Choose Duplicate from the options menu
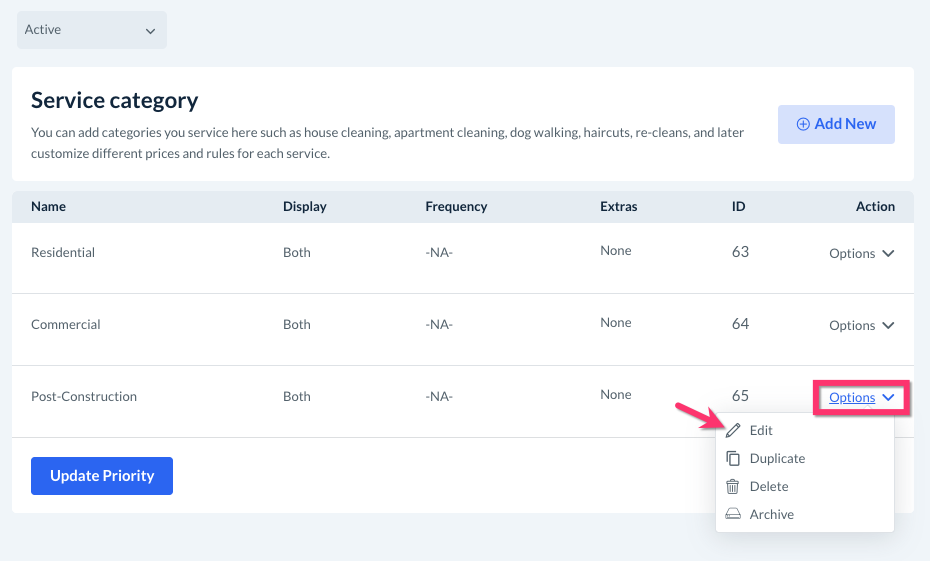930x561 pixels. (777, 459)
